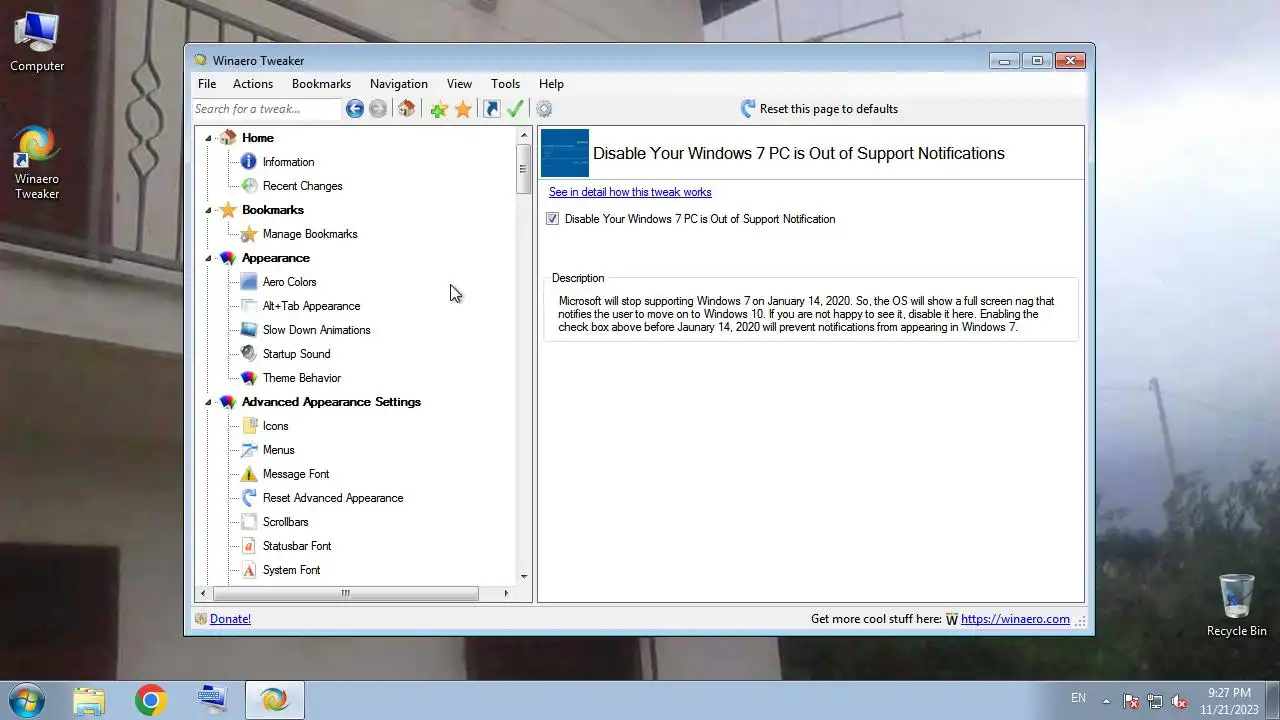The image size is (1280, 720).
Task: Click the tree horizontal scrollbar right arrow
Action: pos(506,594)
